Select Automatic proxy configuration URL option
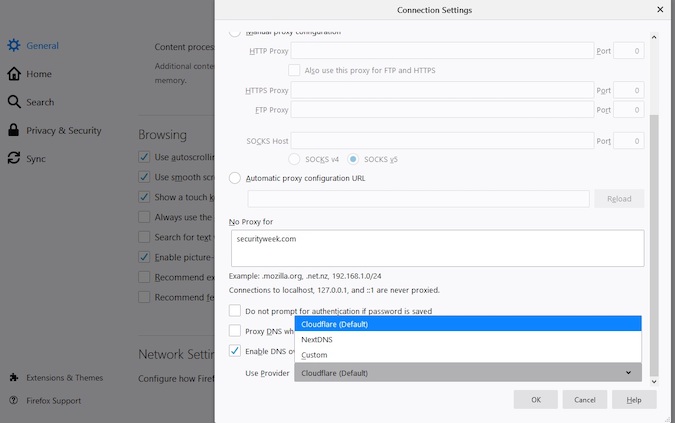This screenshot has height=423, width=675. tap(235, 178)
